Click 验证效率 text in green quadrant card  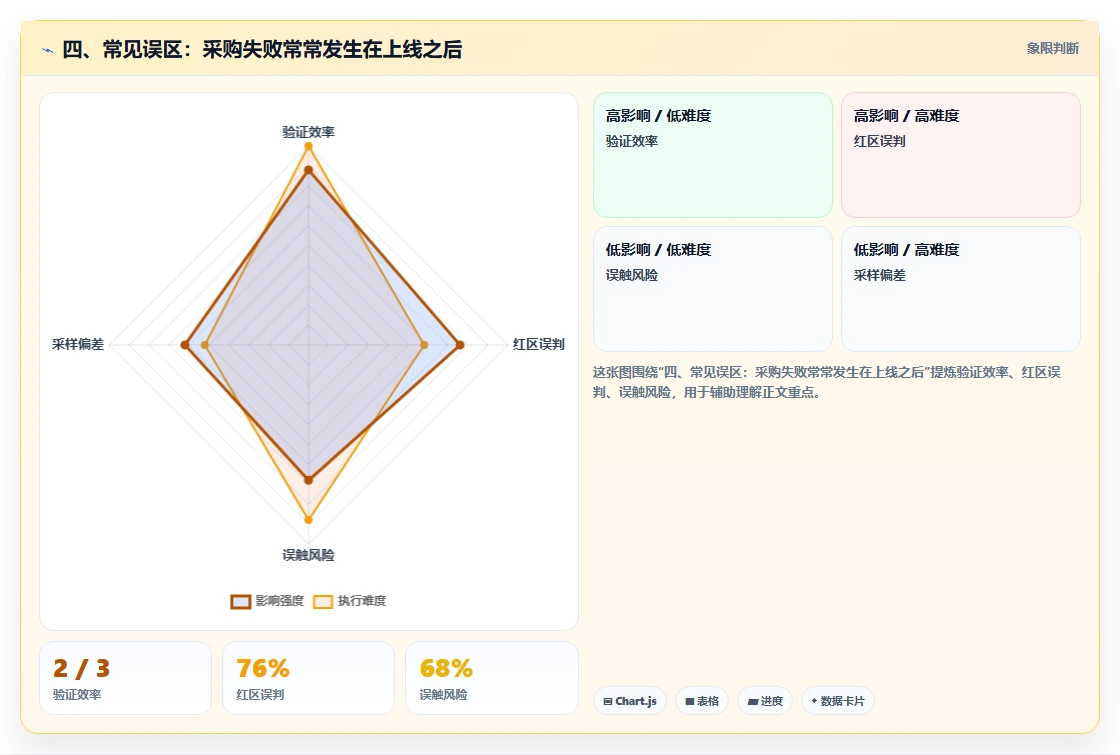pyautogui.click(x=631, y=141)
